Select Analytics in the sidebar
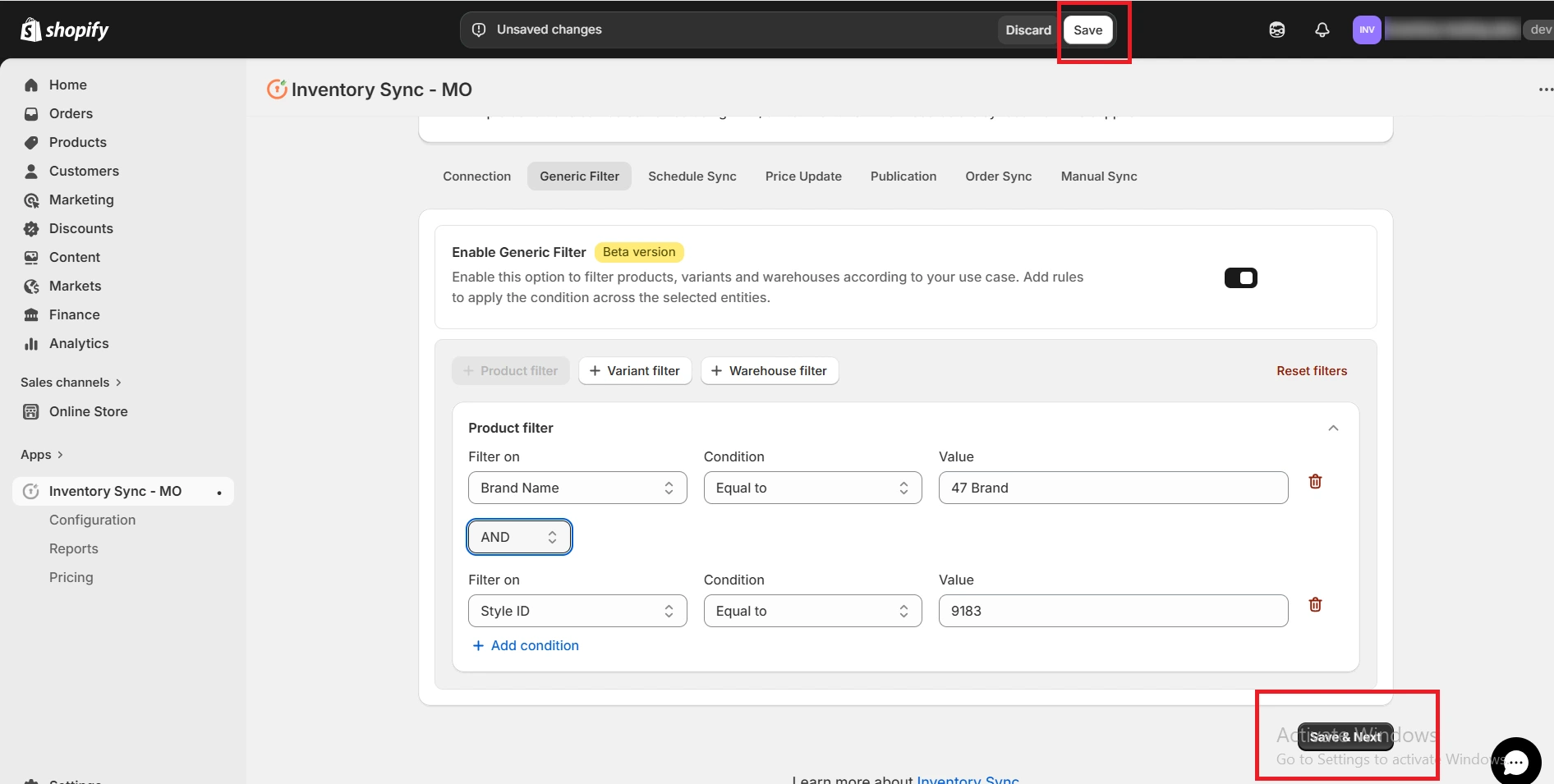 click(79, 343)
